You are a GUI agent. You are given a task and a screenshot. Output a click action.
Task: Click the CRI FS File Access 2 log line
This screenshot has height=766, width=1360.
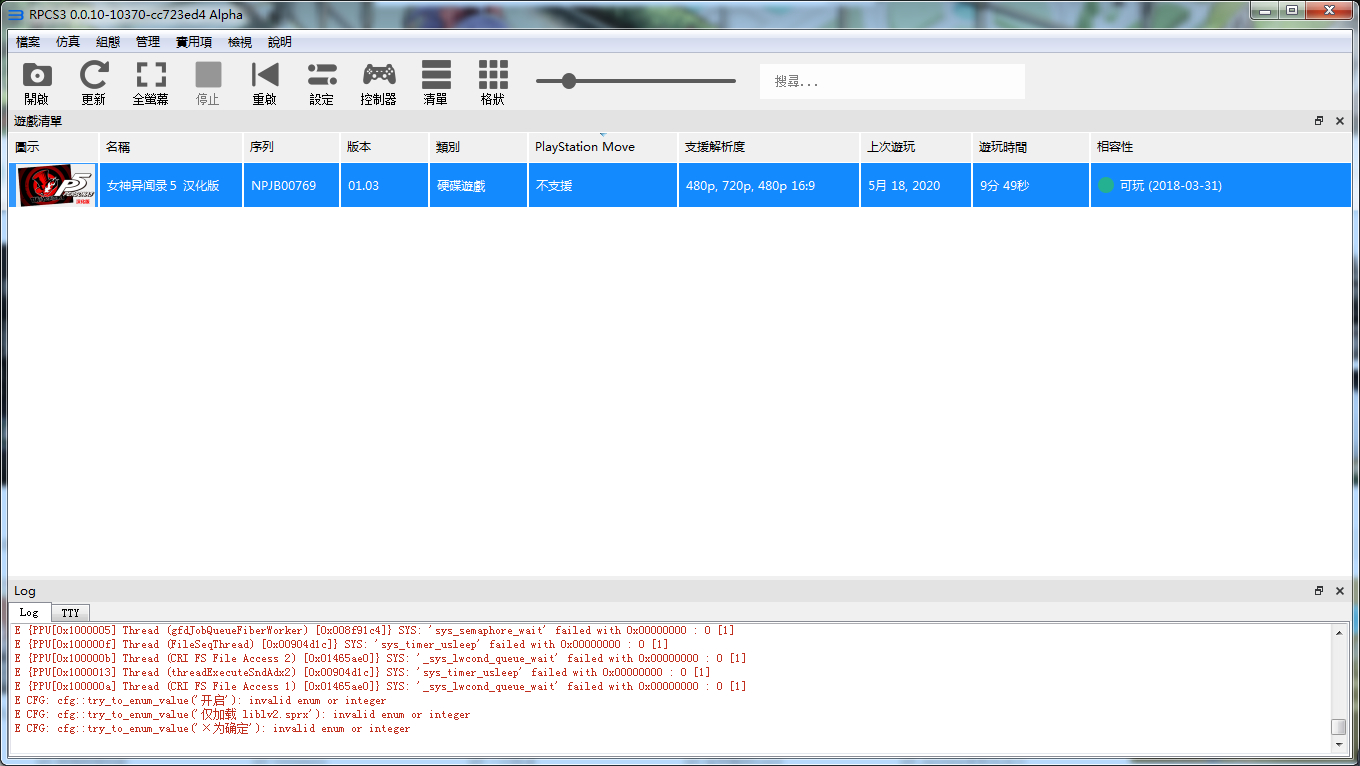pyautogui.click(x=380, y=658)
